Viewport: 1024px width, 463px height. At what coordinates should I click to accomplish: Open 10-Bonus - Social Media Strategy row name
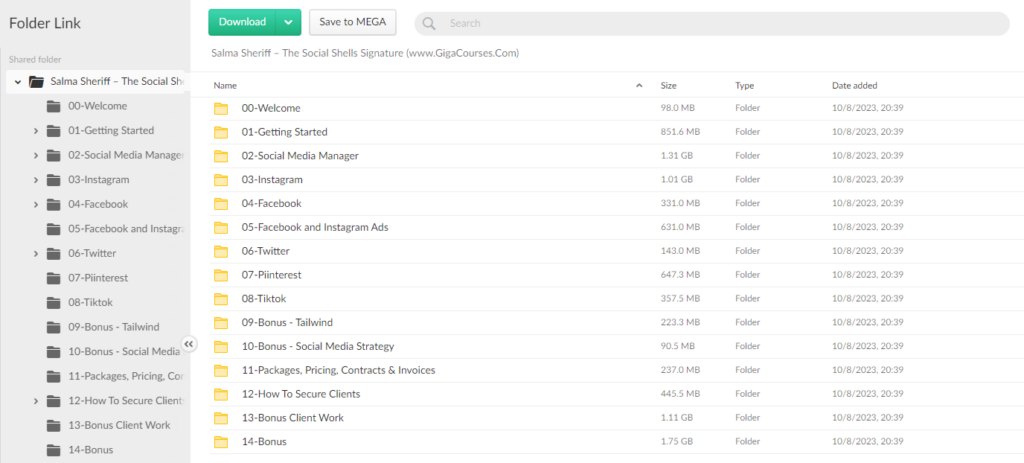tap(318, 346)
